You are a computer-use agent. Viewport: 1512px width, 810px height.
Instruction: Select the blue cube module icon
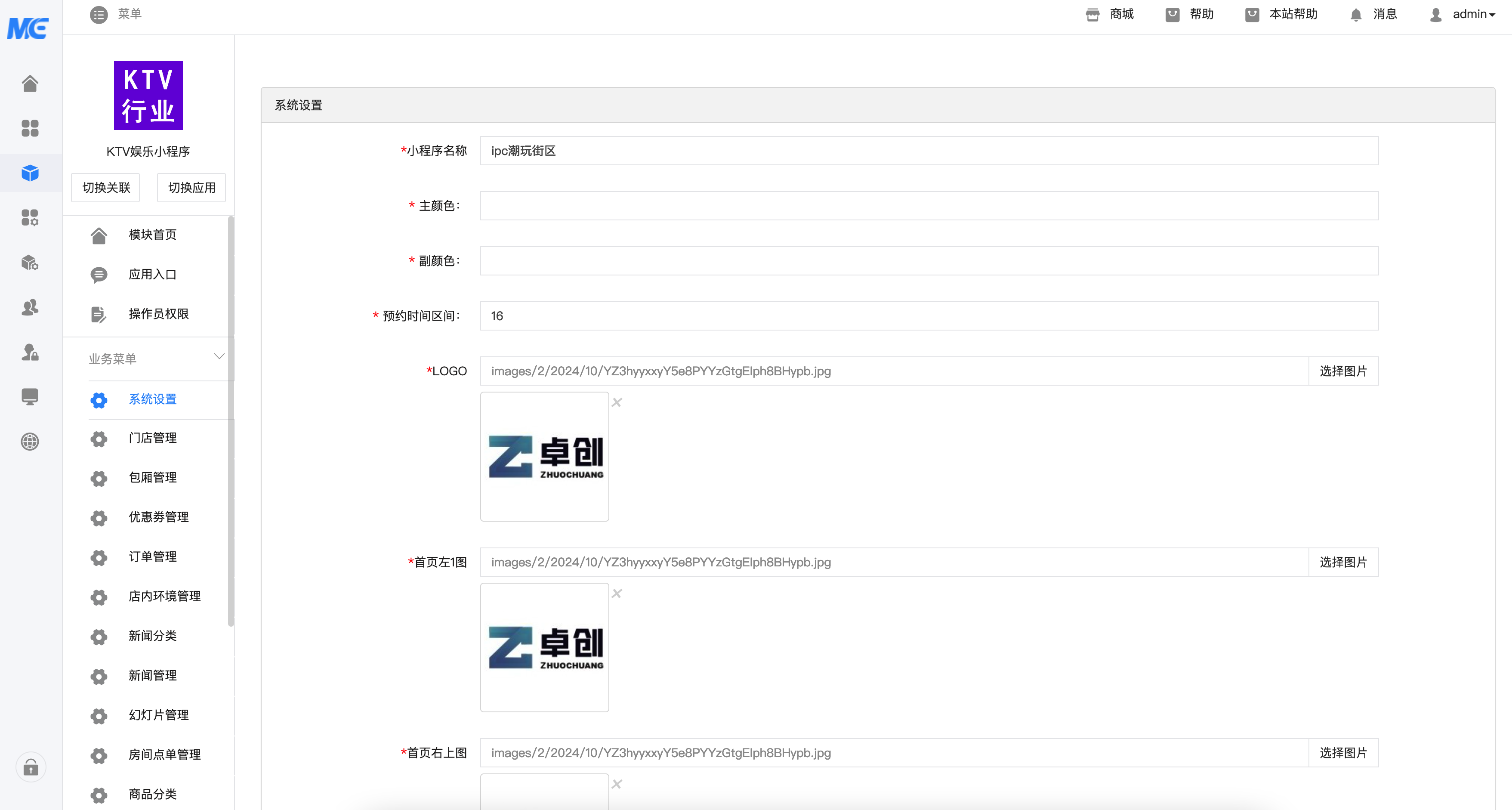point(30,173)
